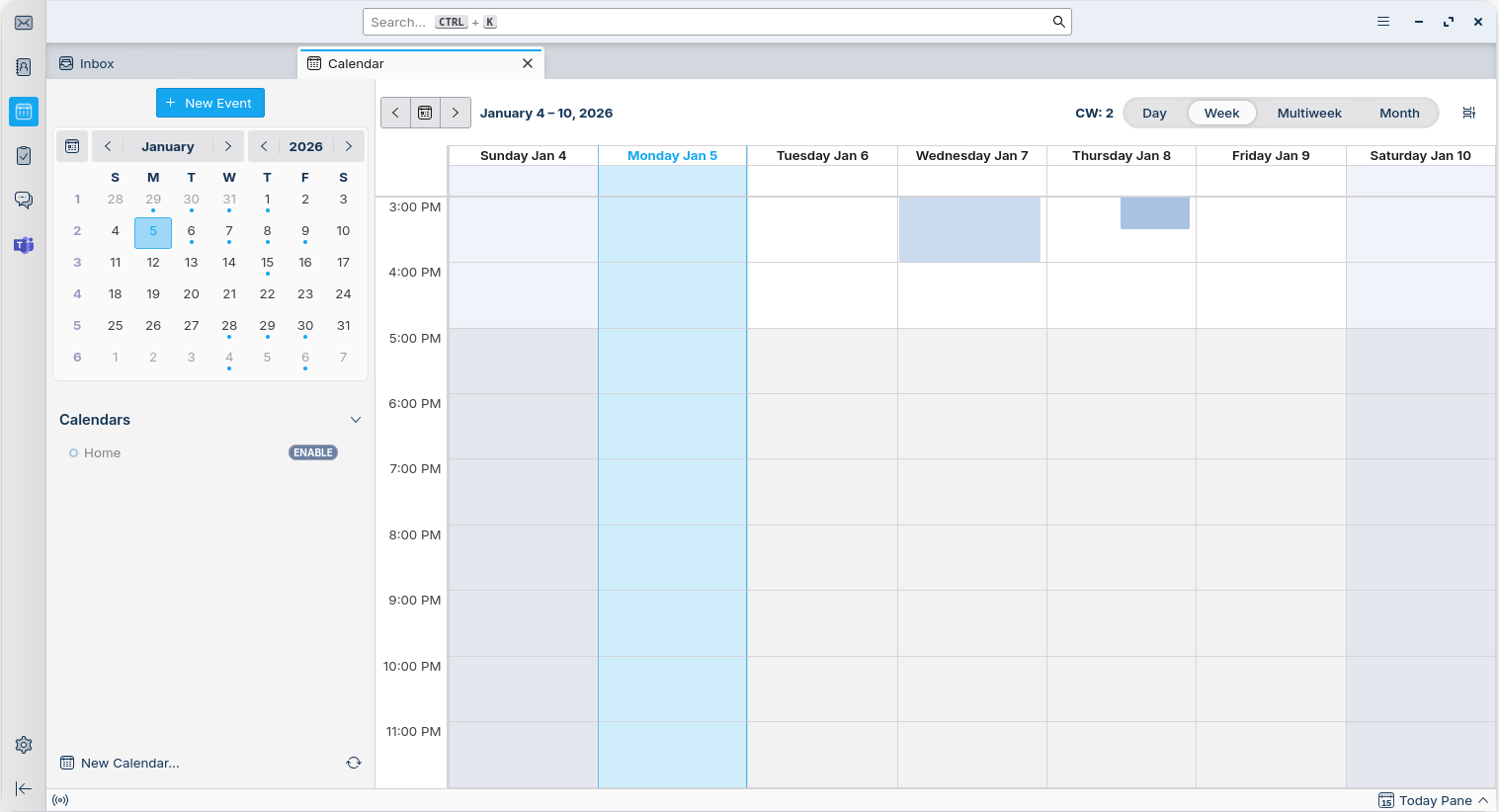Open the Address Book from the sidebar
The height and width of the screenshot is (812, 1499).
point(24,67)
